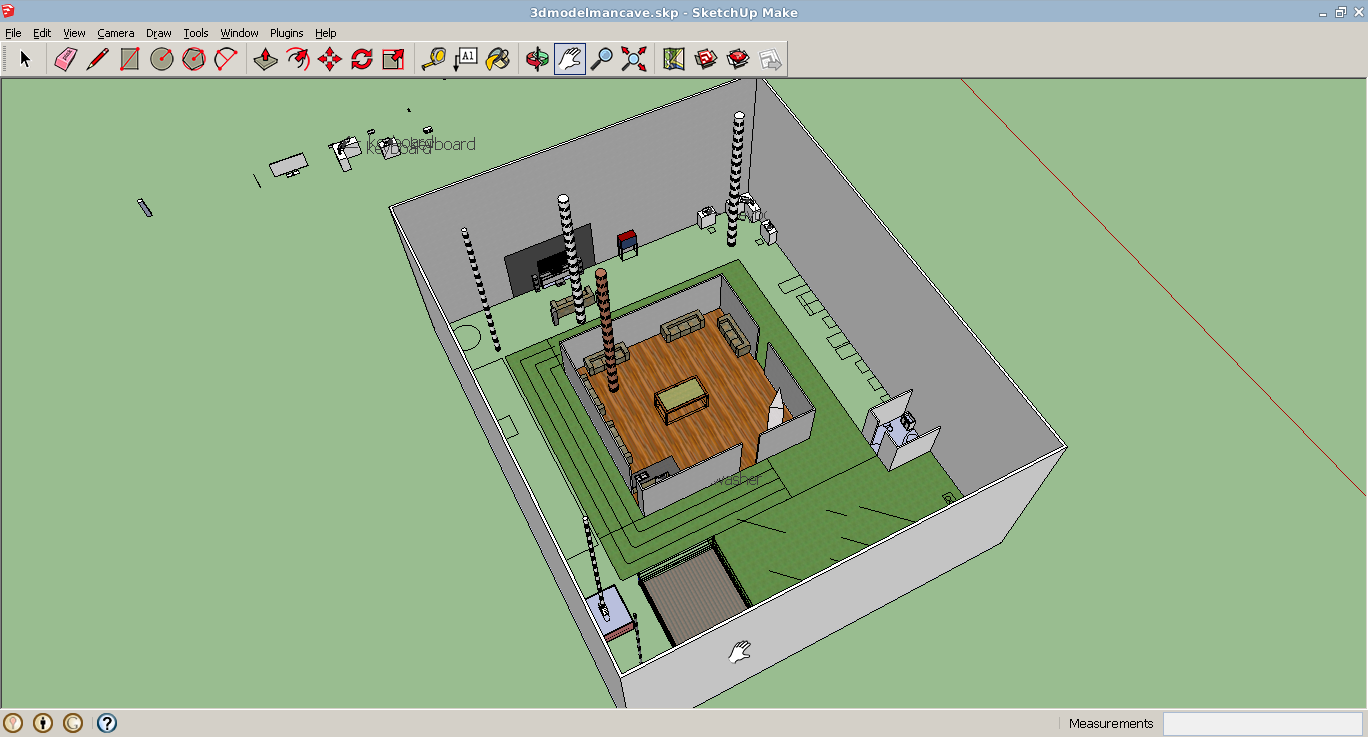The height and width of the screenshot is (737, 1368).
Task: Select the Pan hand tool
Action: (570, 59)
